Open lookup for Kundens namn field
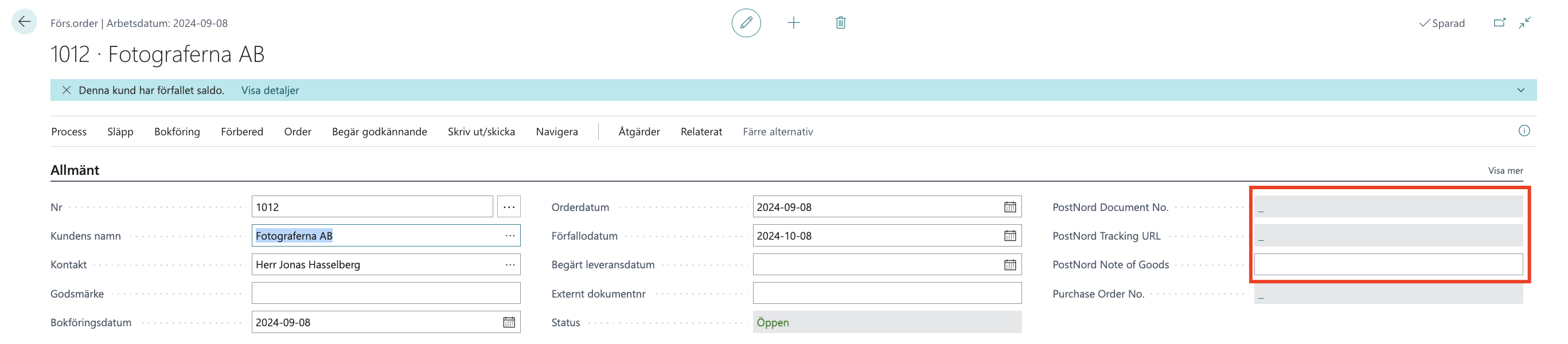 509,236
